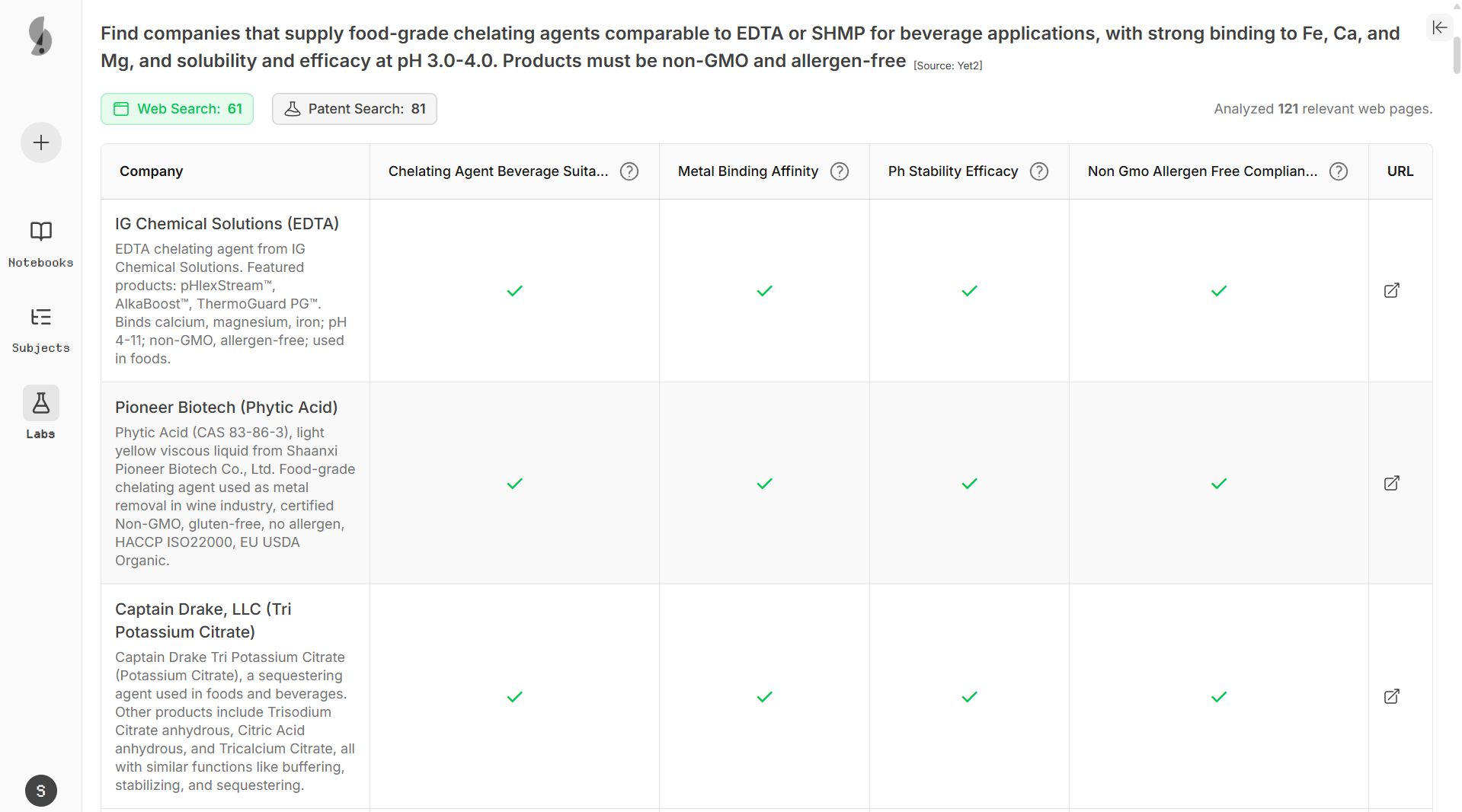Show help for Metal Binding Affinity column
Image resolution: width=1462 pixels, height=812 pixels.
(x=840, y=171)
